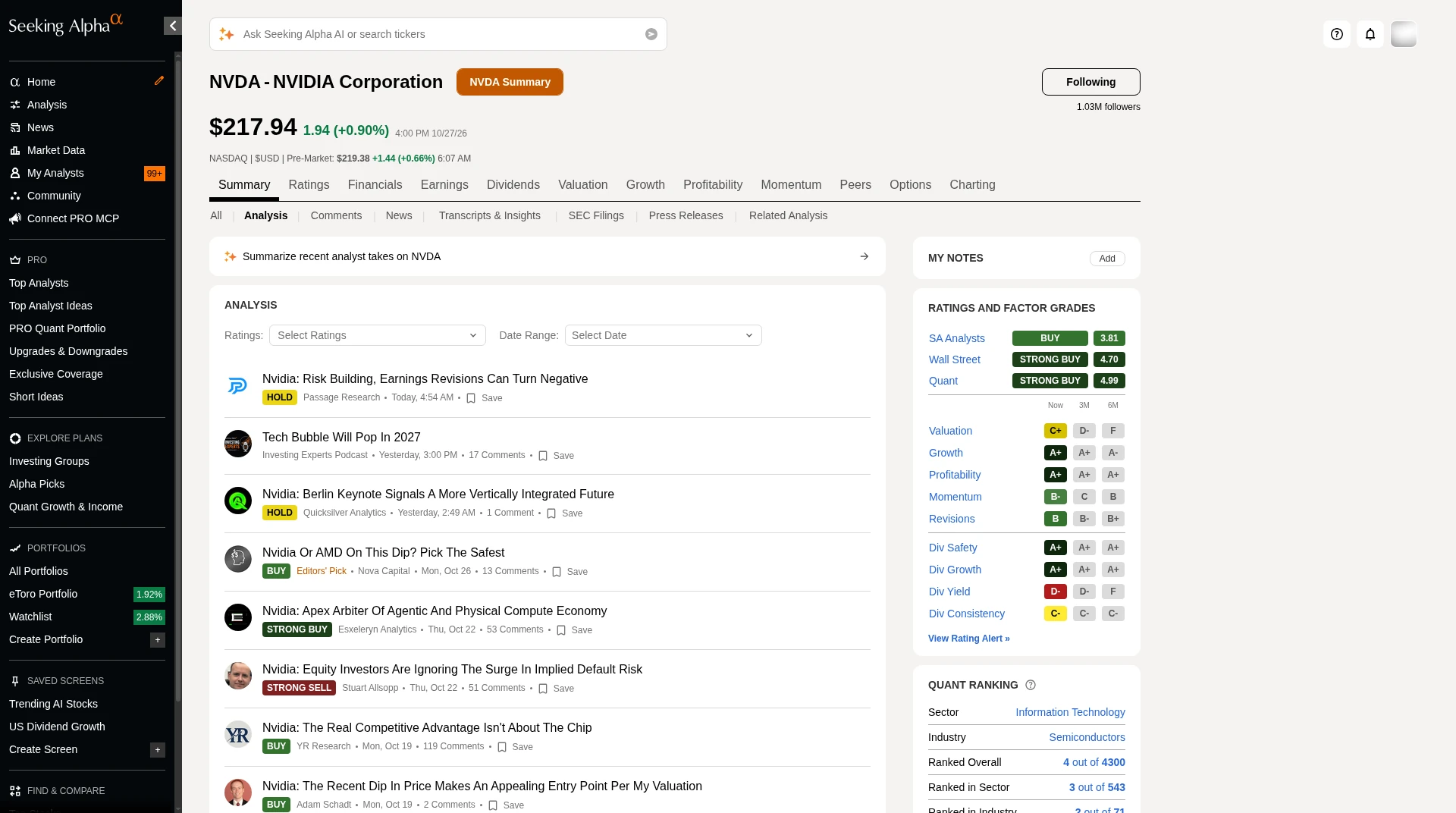Click the plus icon next to Create Screen
Image resolution: width=1456 pixels, height=813 pixels.
pos(158,750)
